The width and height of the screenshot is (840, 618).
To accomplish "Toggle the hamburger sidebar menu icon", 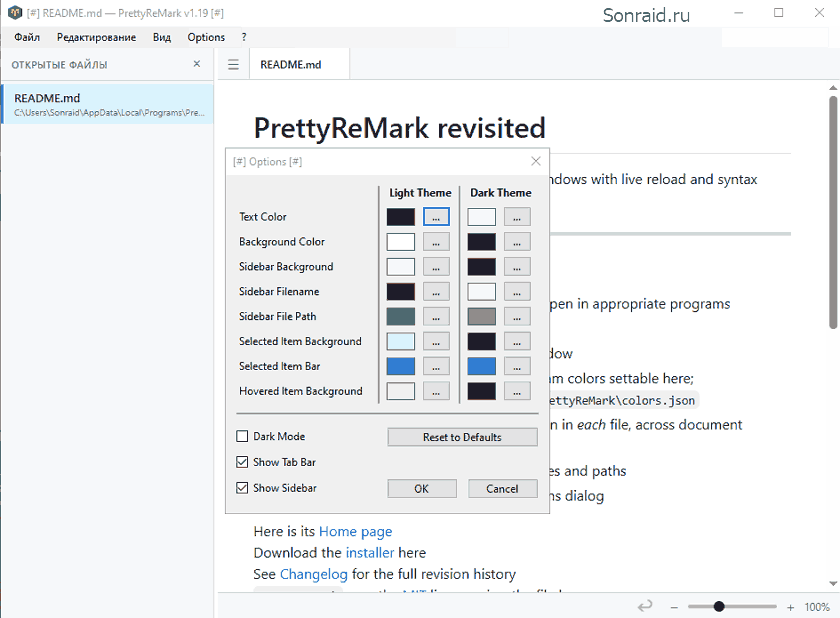I will tap(233, 65).
